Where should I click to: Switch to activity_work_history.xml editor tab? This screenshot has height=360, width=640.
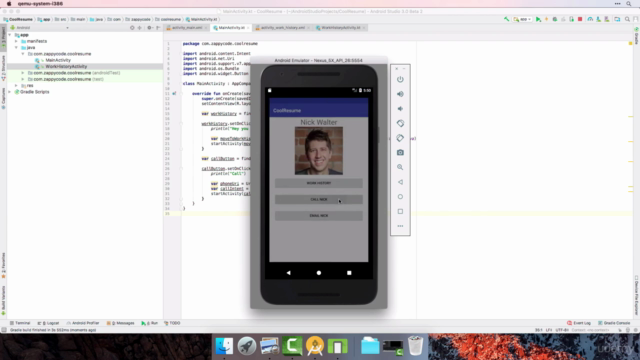click(282, 28)
